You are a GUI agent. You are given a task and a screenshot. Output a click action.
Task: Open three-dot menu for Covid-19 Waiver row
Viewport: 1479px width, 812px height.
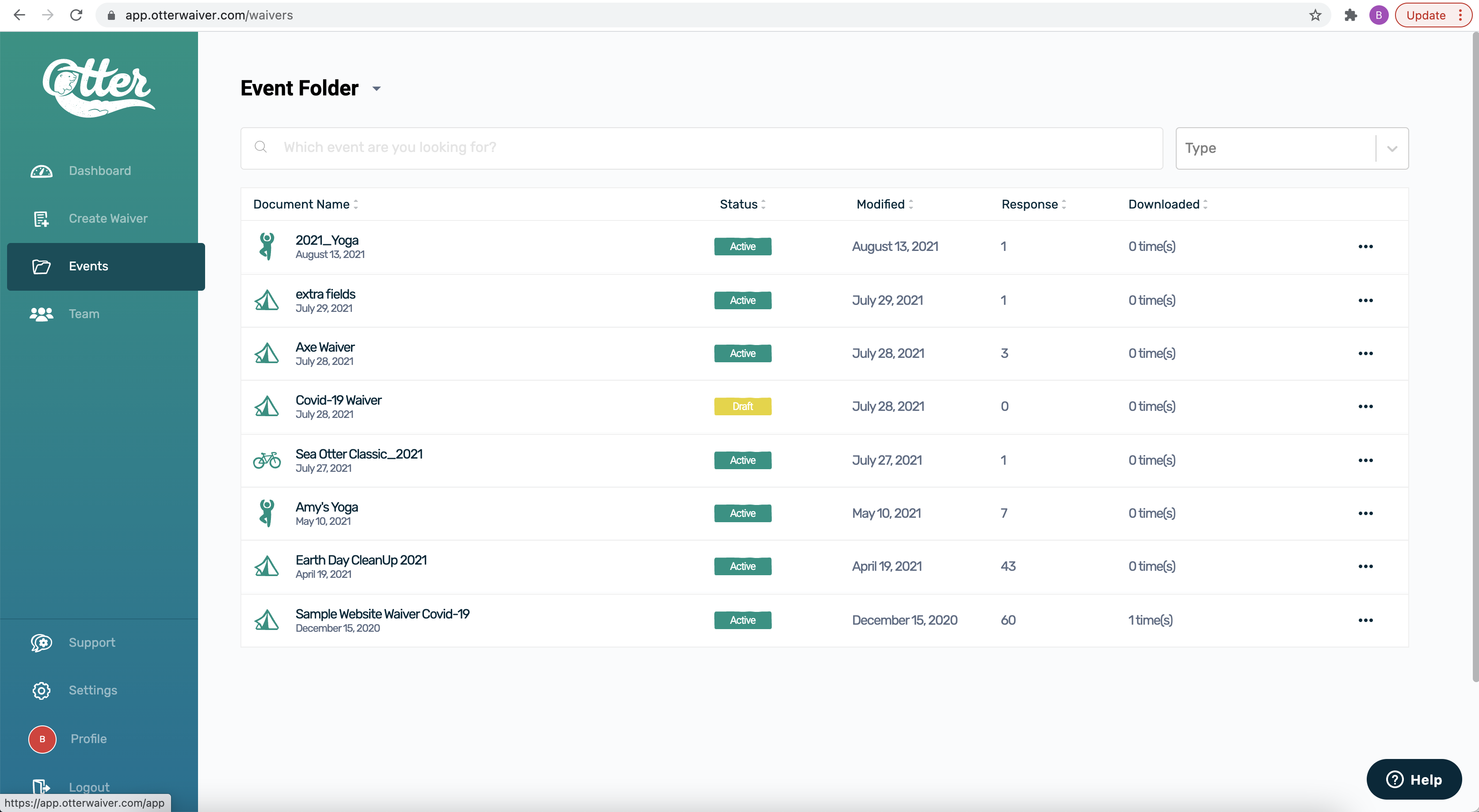[1365, 406]
